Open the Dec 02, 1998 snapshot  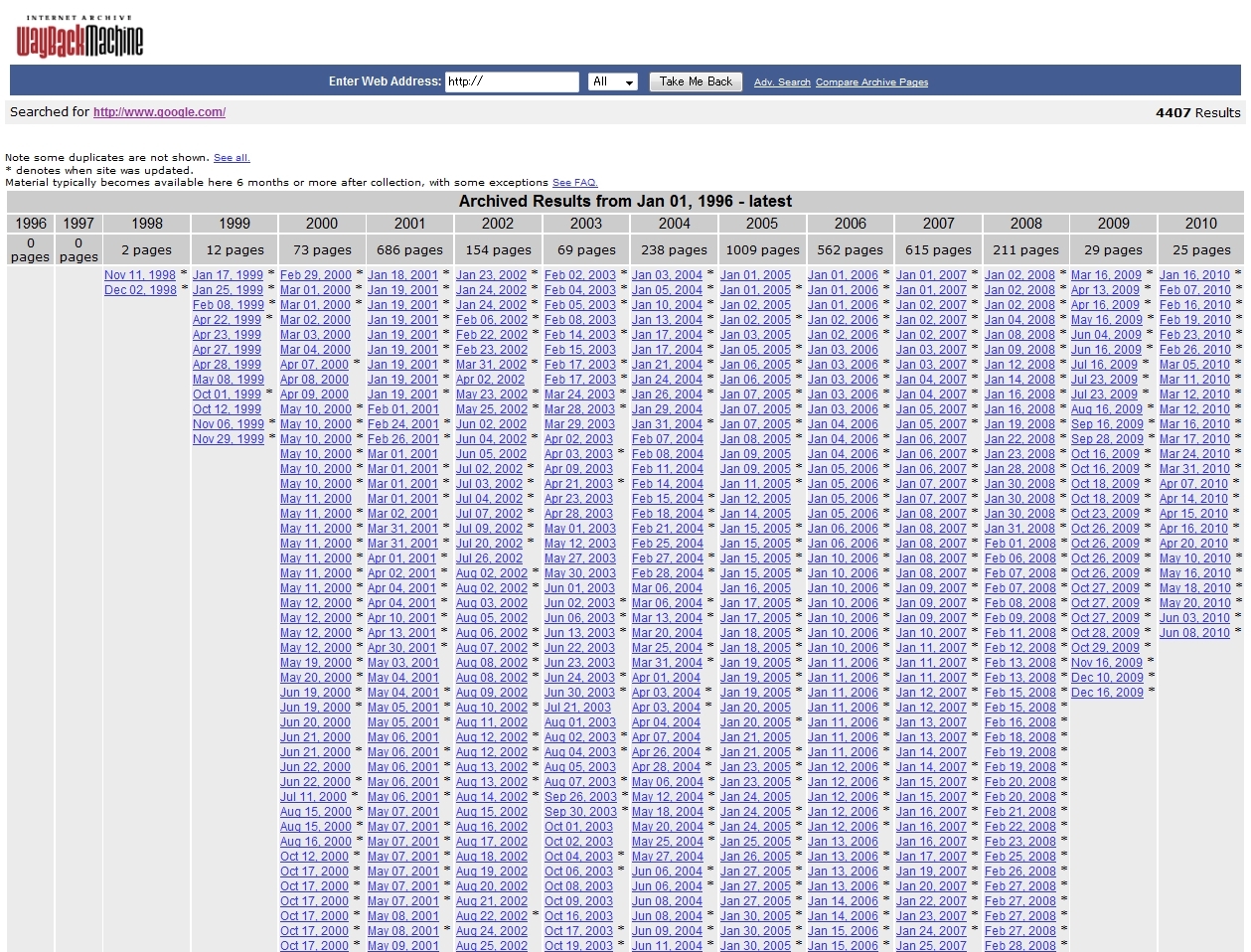click(140, 290)
